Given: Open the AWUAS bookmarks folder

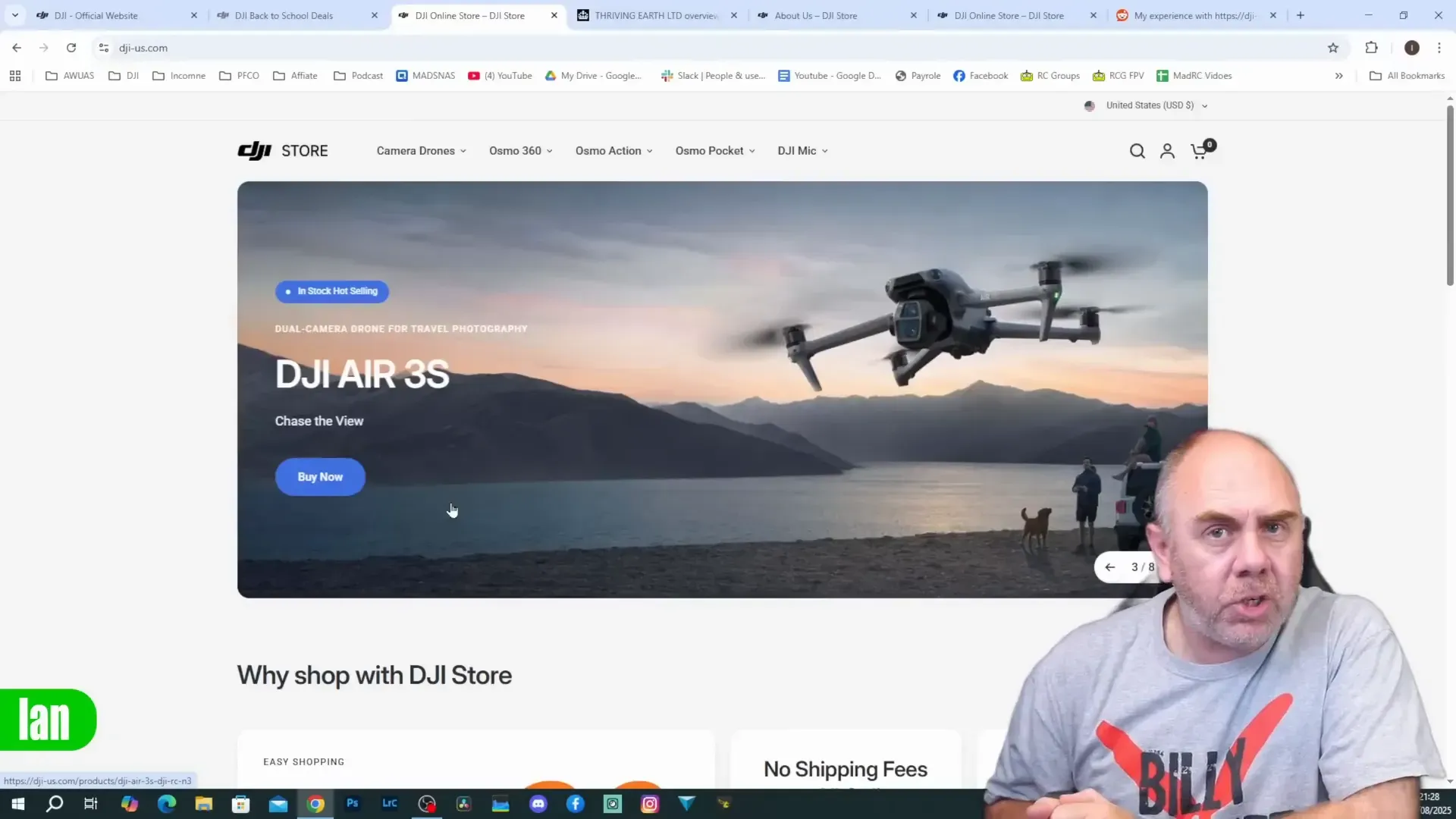Looking at the screenshot, I should click(70, 76).
